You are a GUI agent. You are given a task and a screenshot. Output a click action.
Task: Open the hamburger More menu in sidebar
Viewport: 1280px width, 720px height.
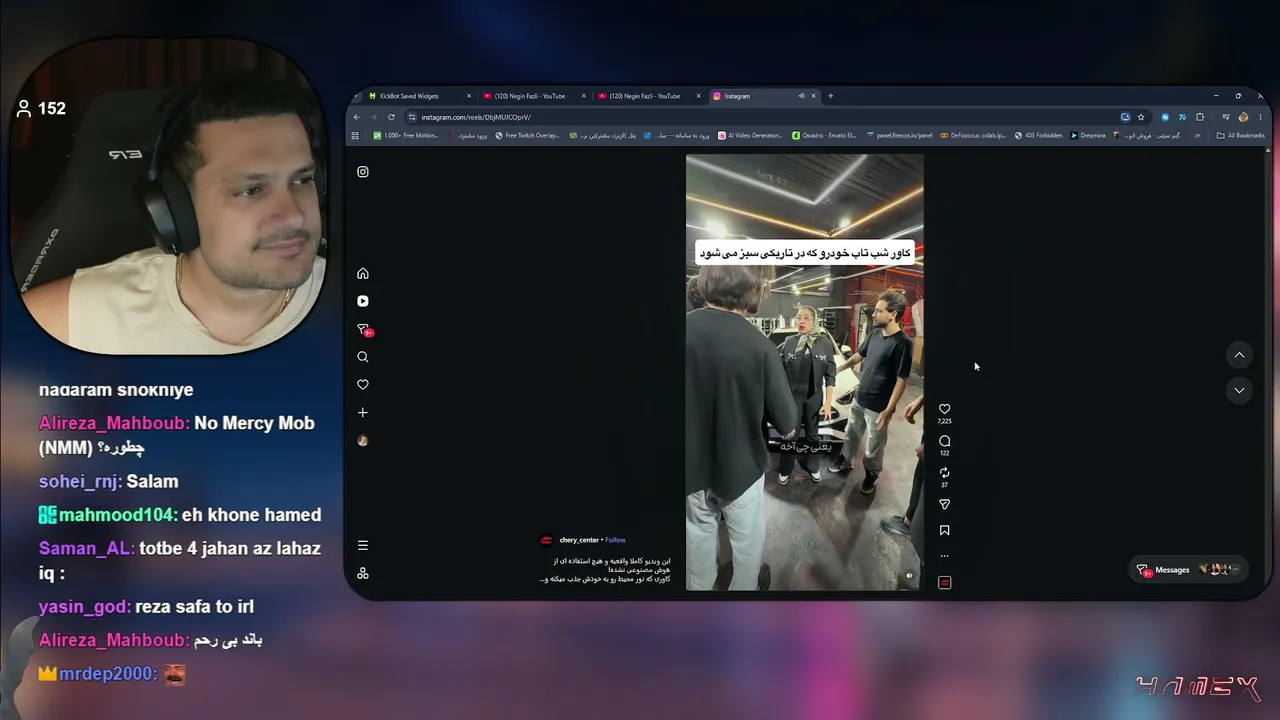click(x=363, y=545)
